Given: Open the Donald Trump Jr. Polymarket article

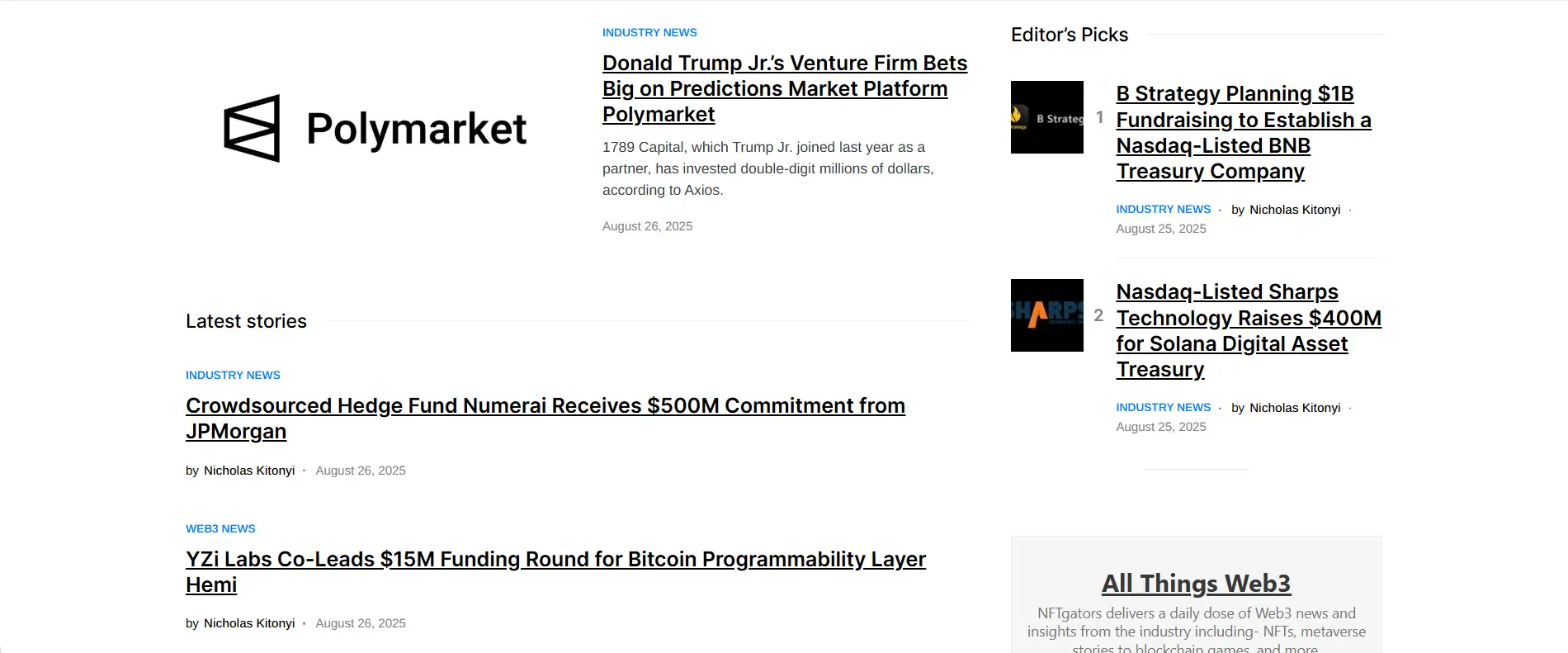Looking at the screenshot, I should pyautogui.click(x=784, y=88).
